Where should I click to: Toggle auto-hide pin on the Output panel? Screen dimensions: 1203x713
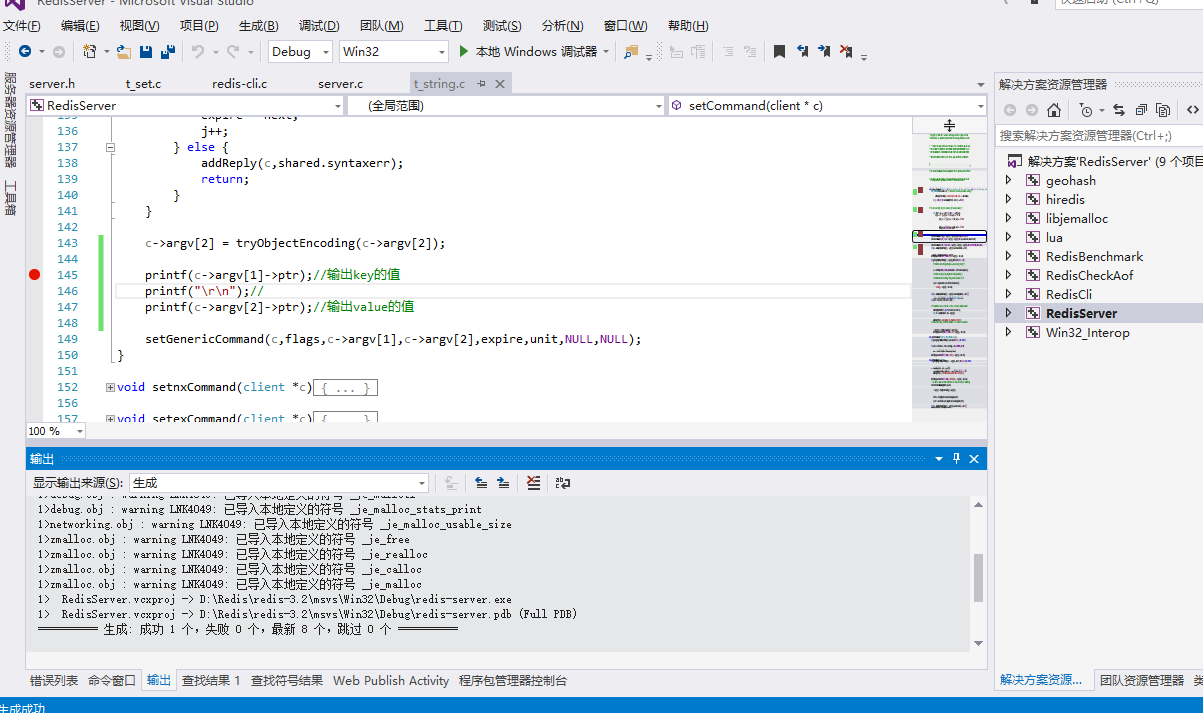click(x=956, y=458)
